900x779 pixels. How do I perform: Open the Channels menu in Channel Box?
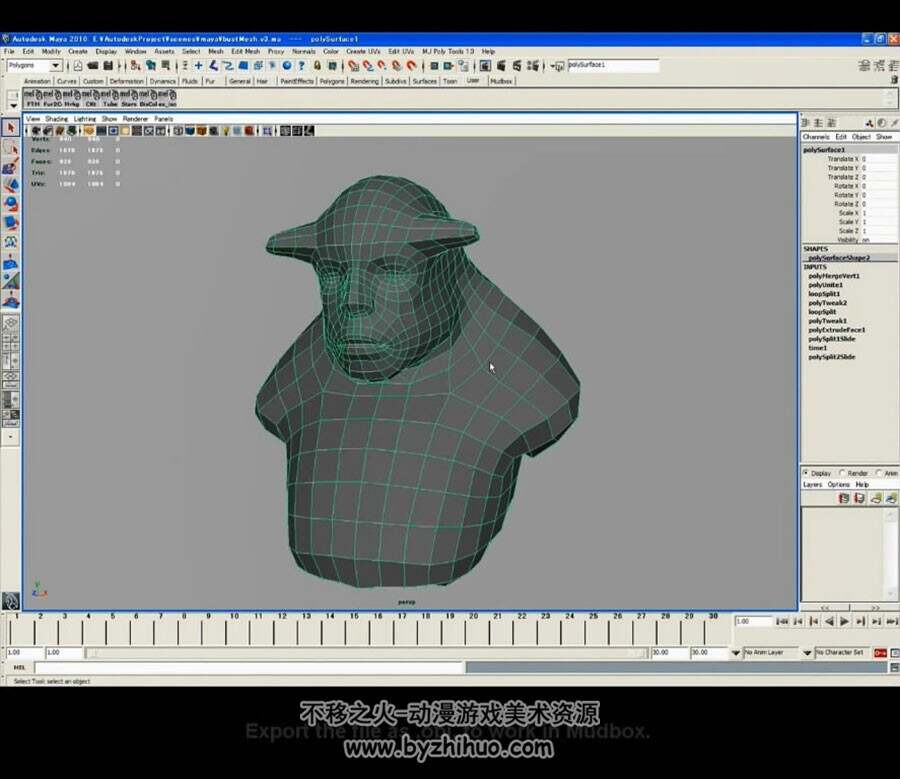pos(816,137)
